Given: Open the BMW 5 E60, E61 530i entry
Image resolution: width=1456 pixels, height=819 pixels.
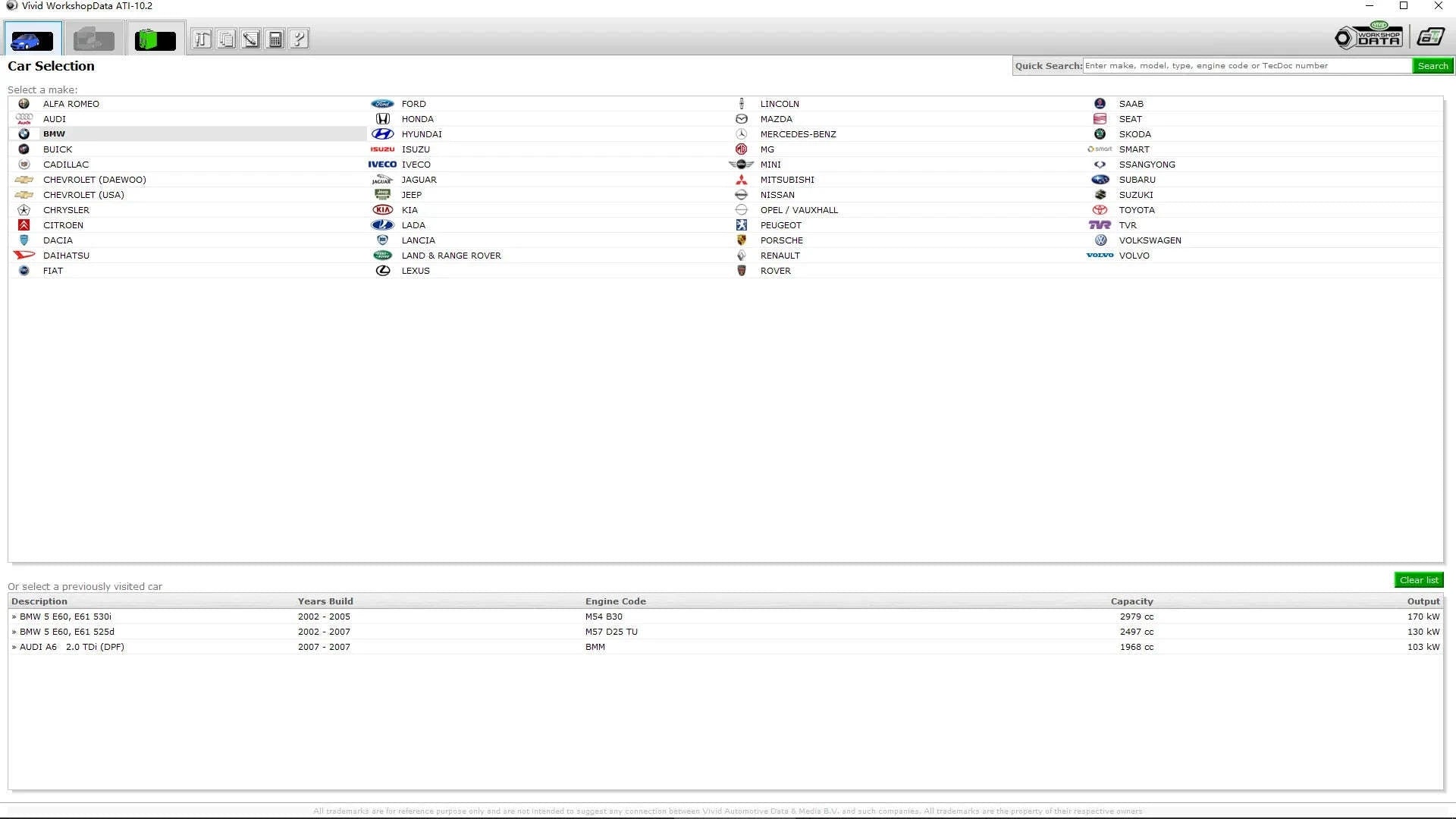Looking at the screenshot, I should [x=67, y=616].
